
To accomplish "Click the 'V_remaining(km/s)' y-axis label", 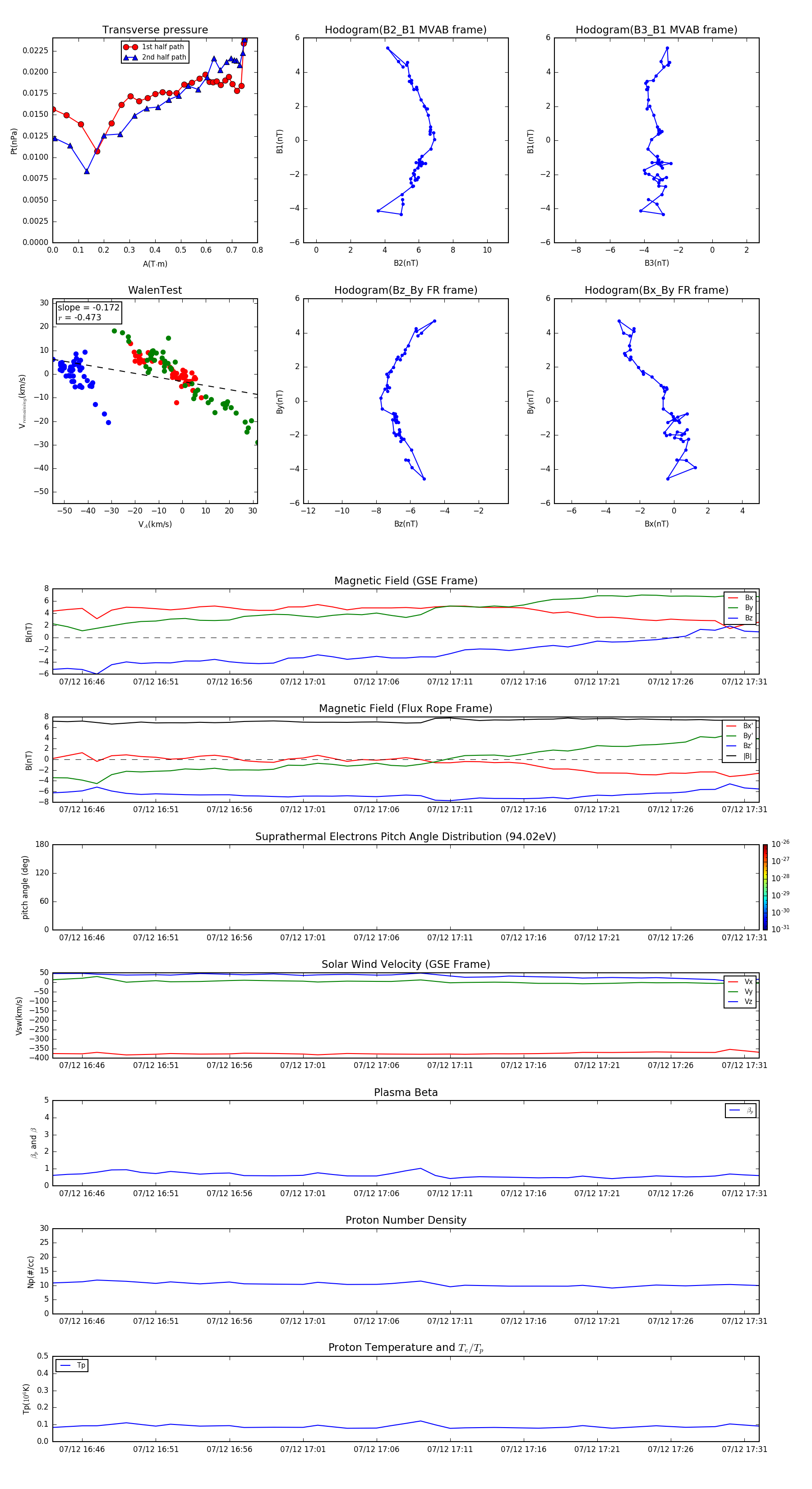I will tap(23, 401).
